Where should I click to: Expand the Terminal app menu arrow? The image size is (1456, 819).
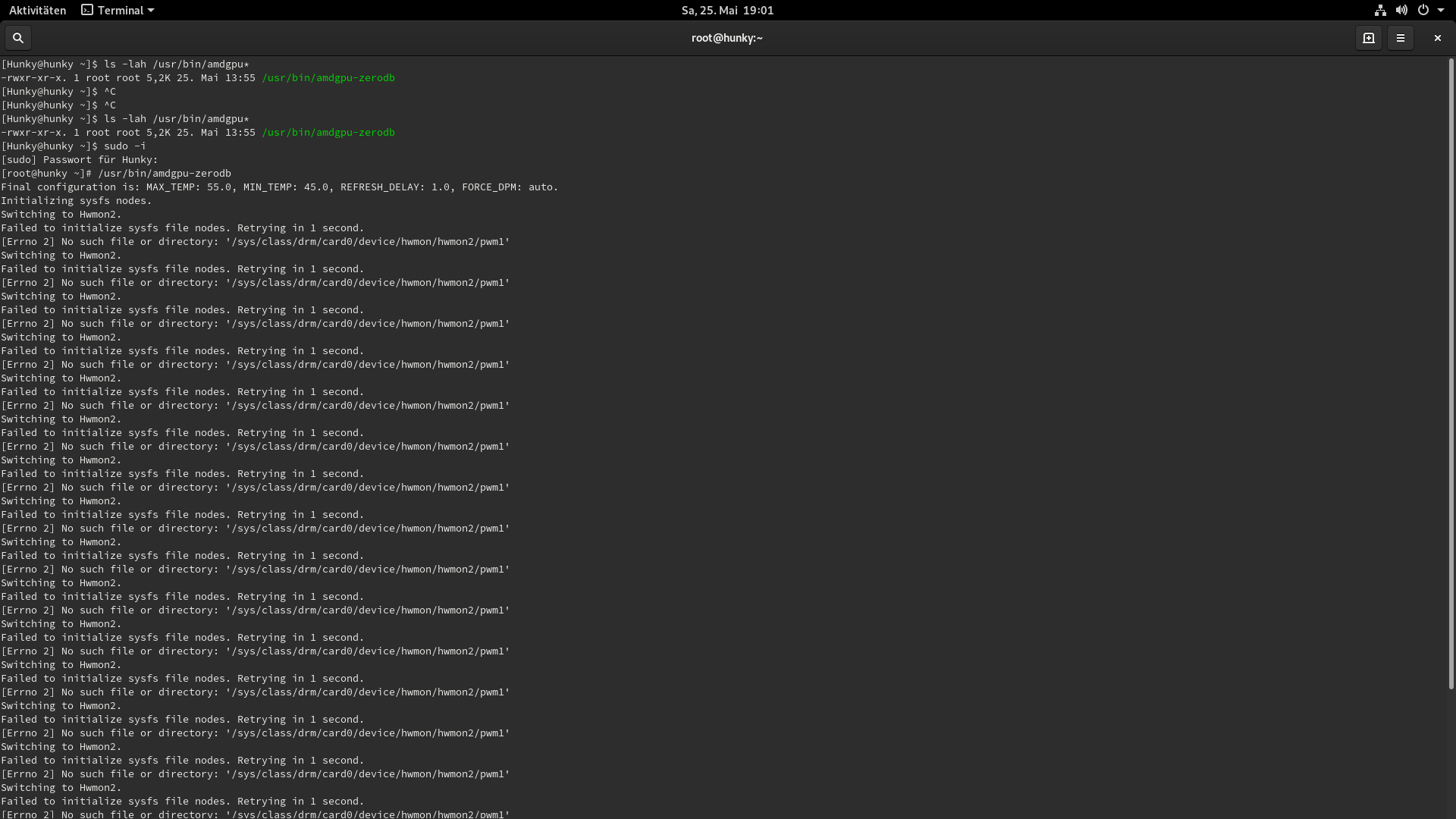coord(151,11)
